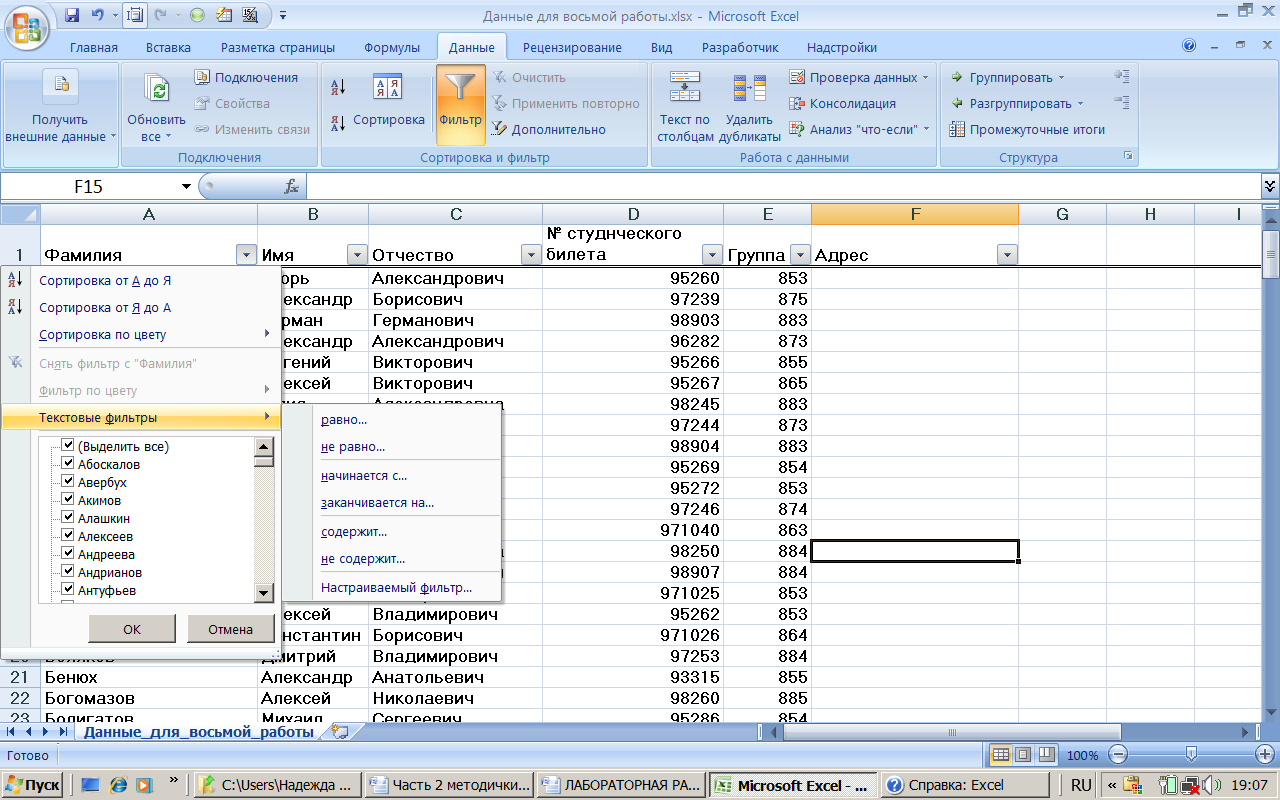1280x800 pixels.
Task: Customize Quick Access Toolbar dropdown
Action: [283, 16]
